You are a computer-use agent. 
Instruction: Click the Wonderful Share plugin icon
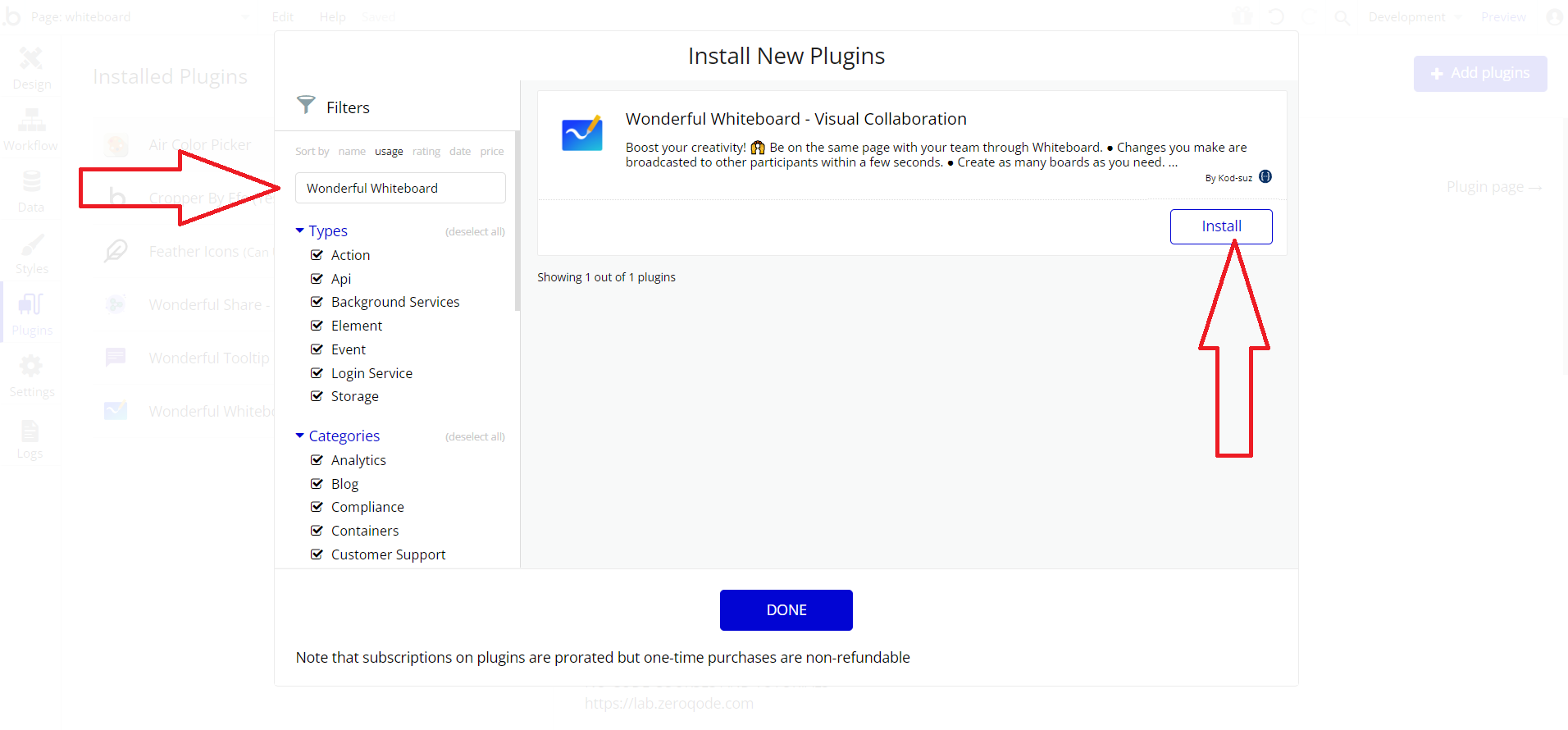[116, 304]
